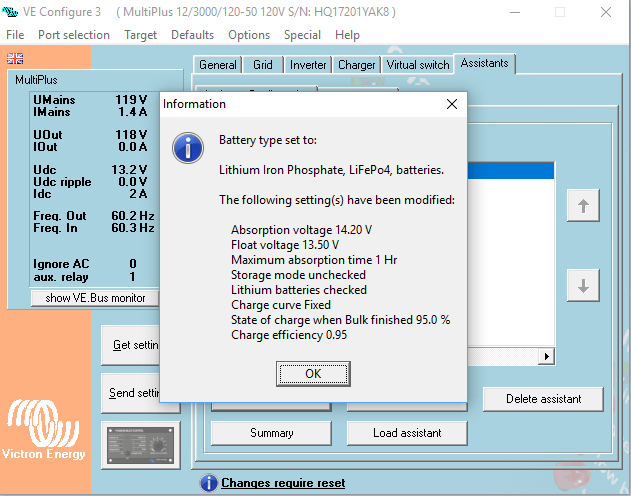
Task: Click show VE.Bus monitor button
Action: pyautogui.click(x=95, y=298)
